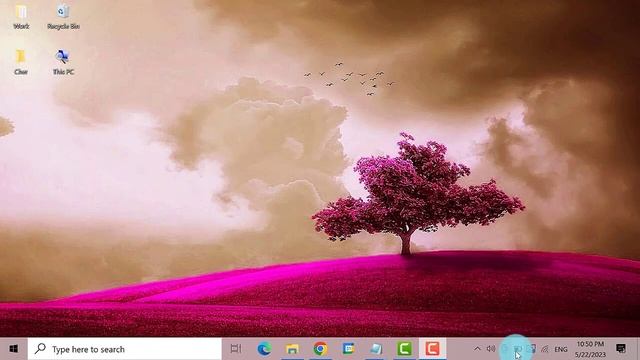Launch Microsoft Edge from the taskbar
This screenshot has width=640, height=360.
pos(264,349)
